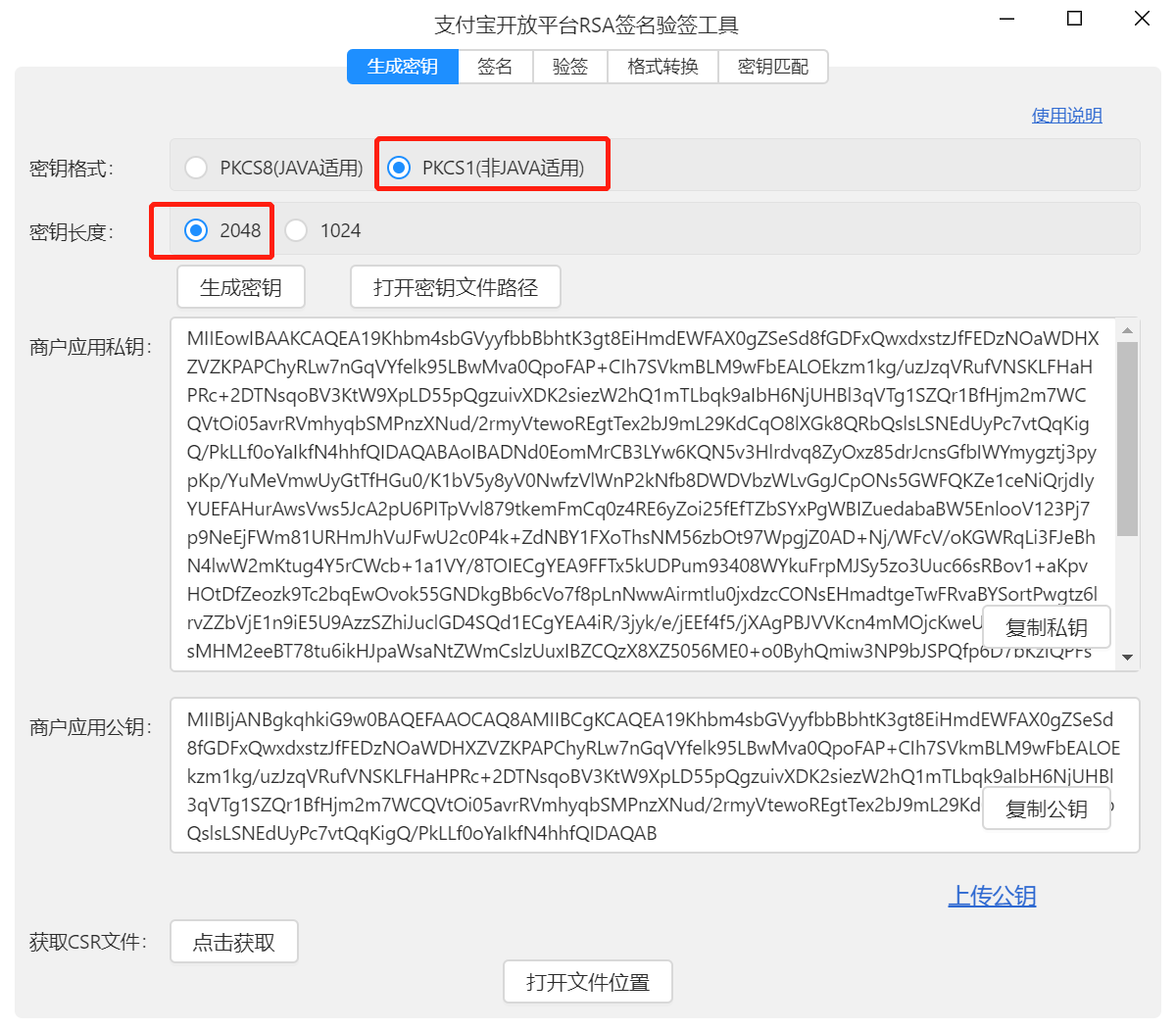Minimize the RSA tool window
The height and width of the screenshot is (1029, 1176).
click(x=1007, y=19)
